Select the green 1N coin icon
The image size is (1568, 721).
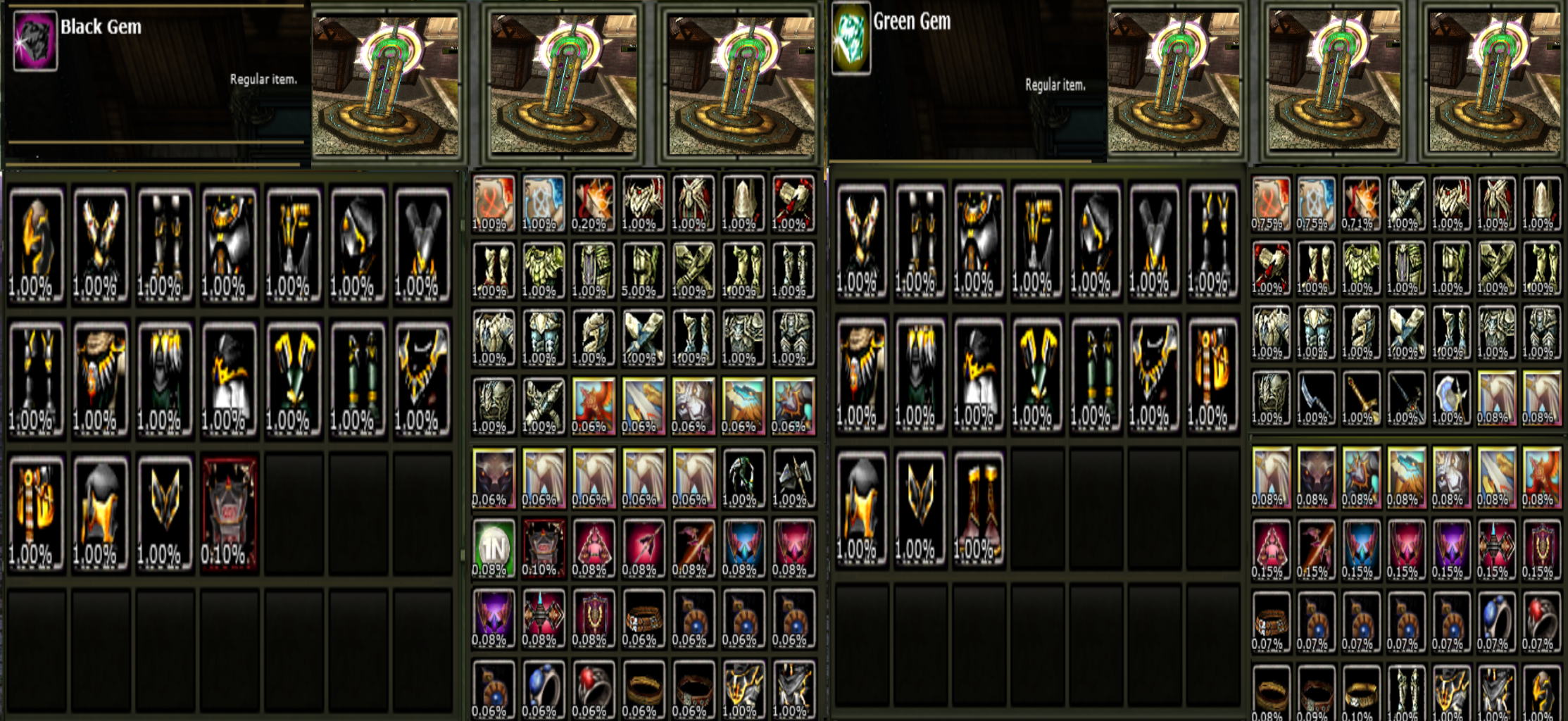pyautogui.click(x=493, y=548)
